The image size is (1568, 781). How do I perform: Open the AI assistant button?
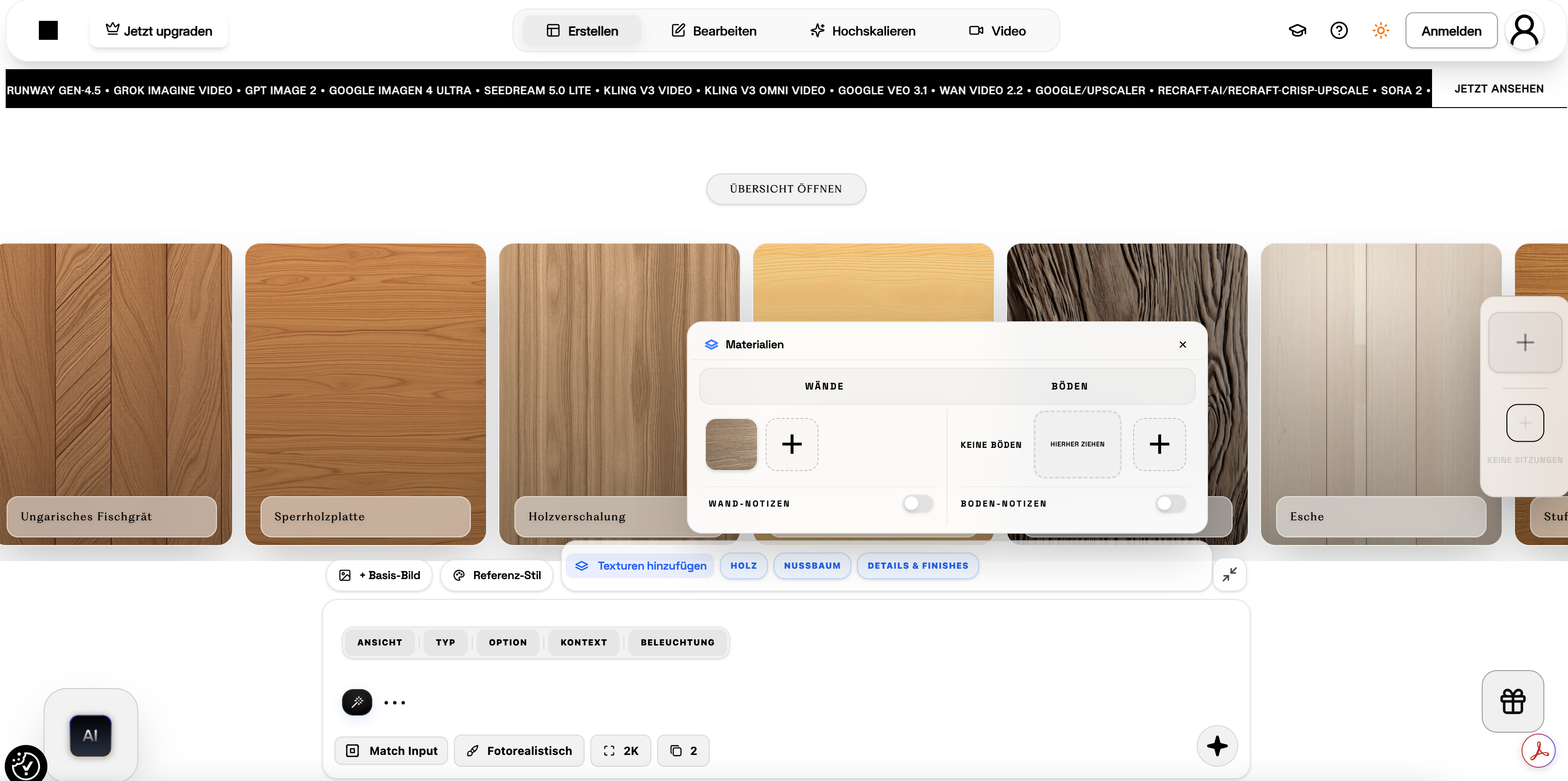click(x=90, y=736)
